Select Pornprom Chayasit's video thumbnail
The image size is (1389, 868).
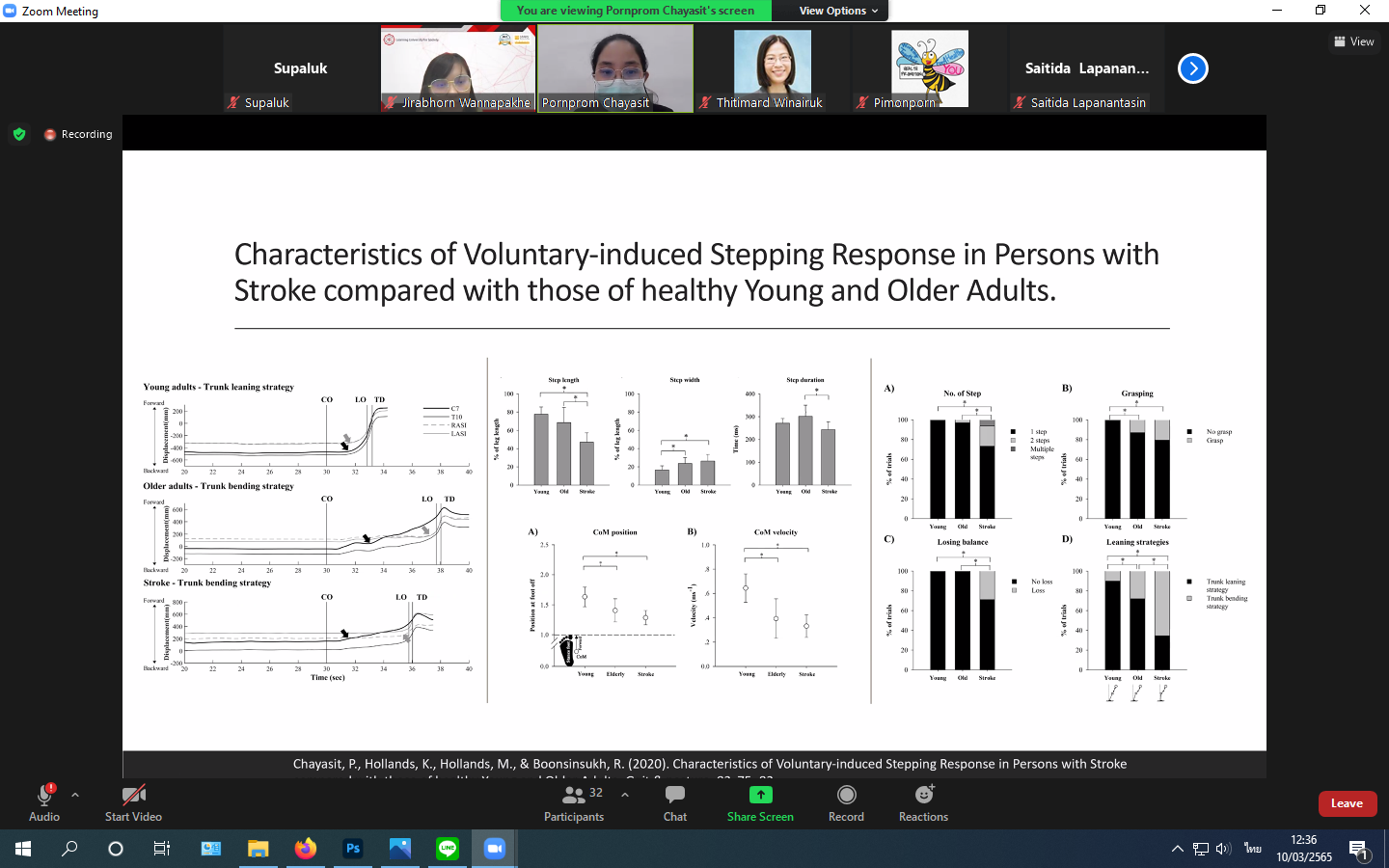(x=615, y=68)
